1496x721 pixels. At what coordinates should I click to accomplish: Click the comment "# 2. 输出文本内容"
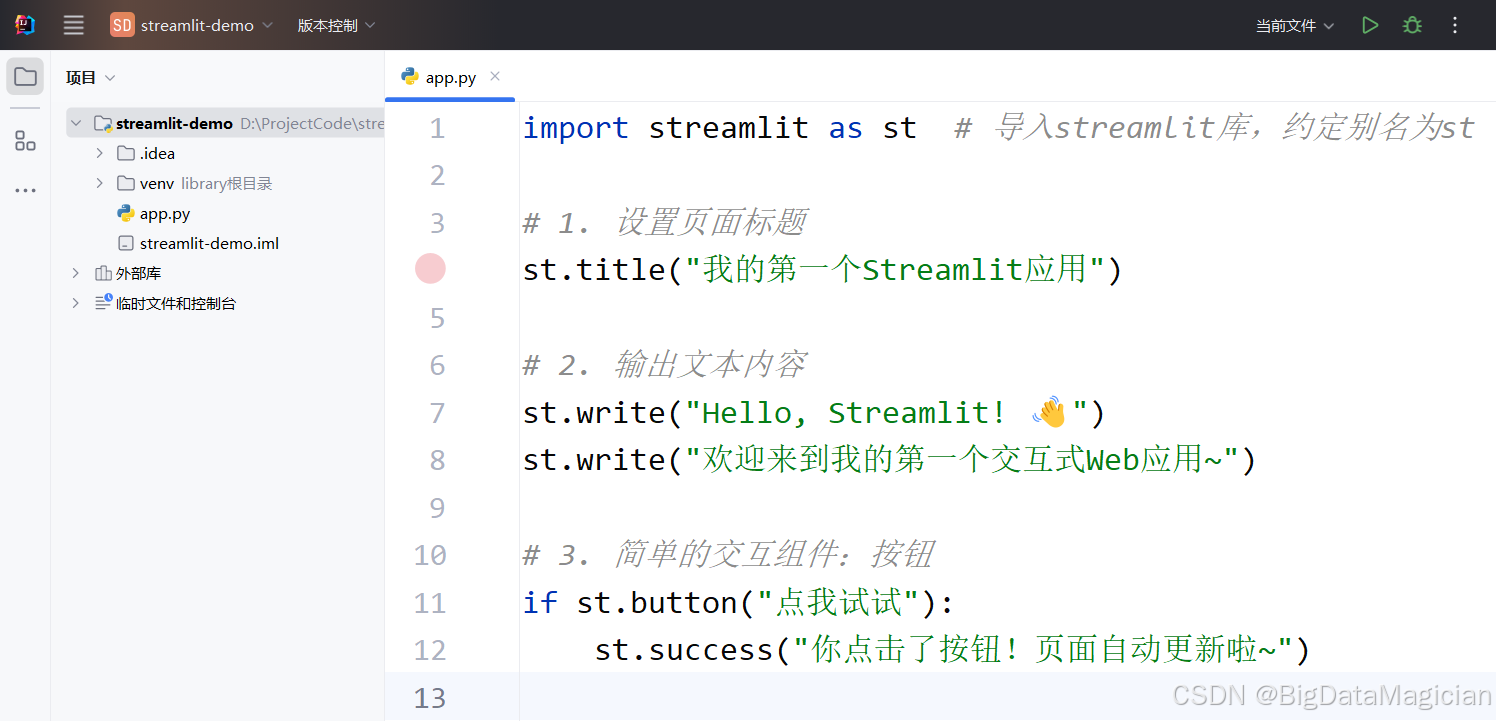[x=665, y=365]
